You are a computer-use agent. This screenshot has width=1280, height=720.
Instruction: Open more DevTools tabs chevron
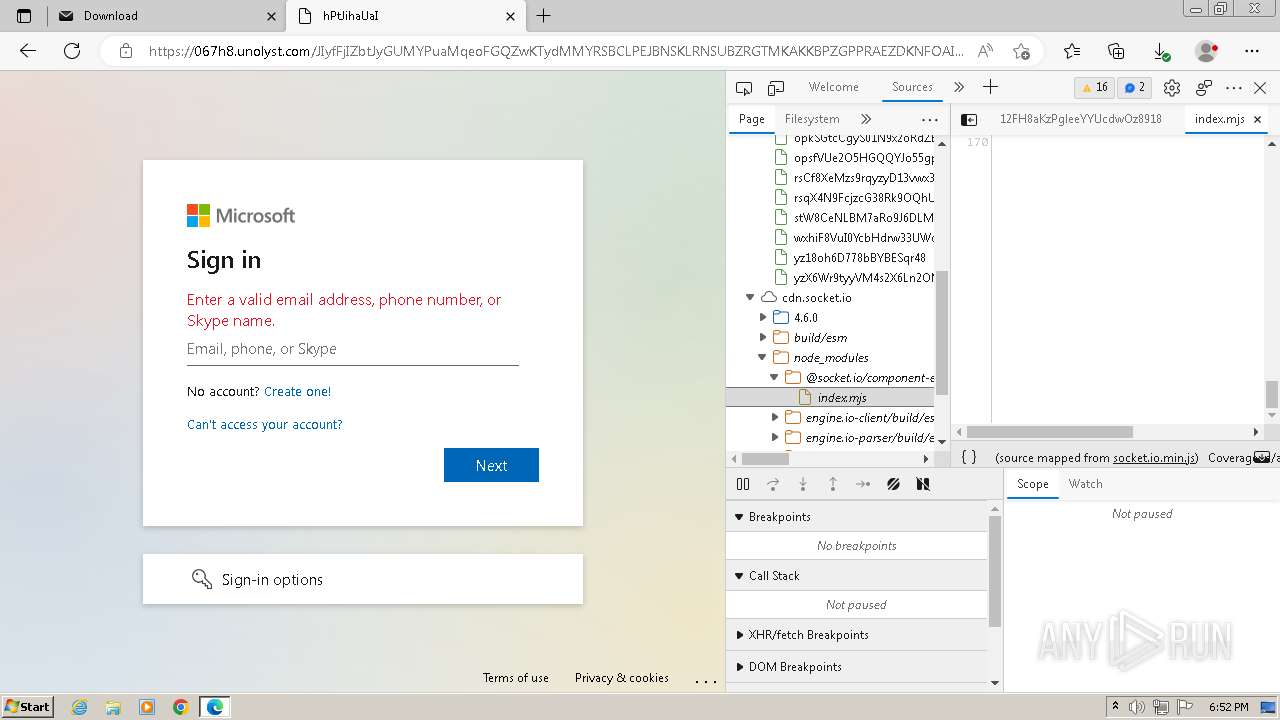pos(959,87)
